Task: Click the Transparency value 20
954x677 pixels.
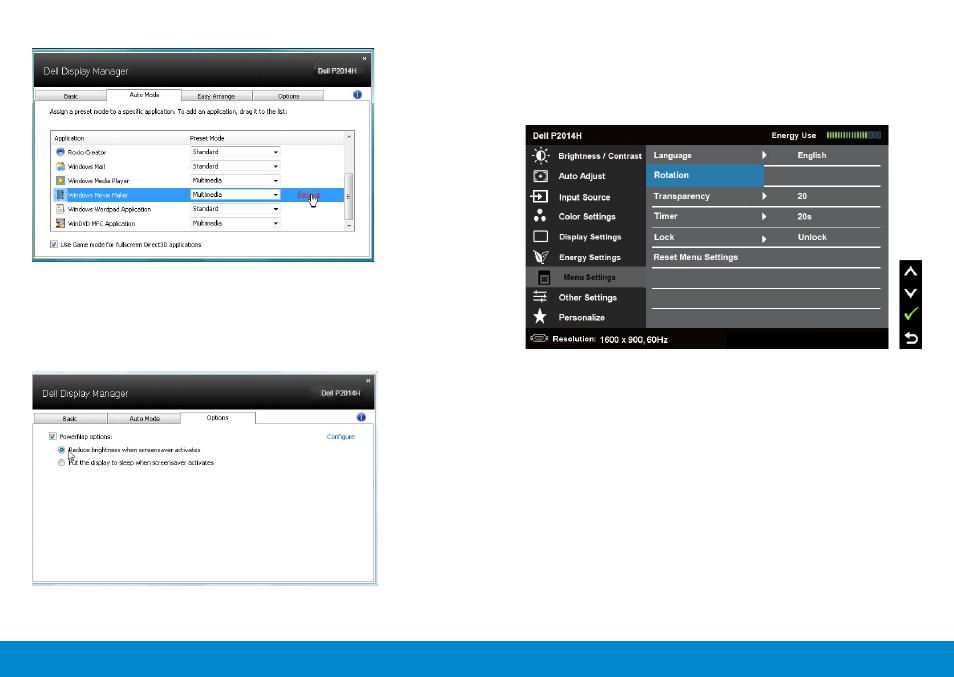Action: click(x=802, y=196)
